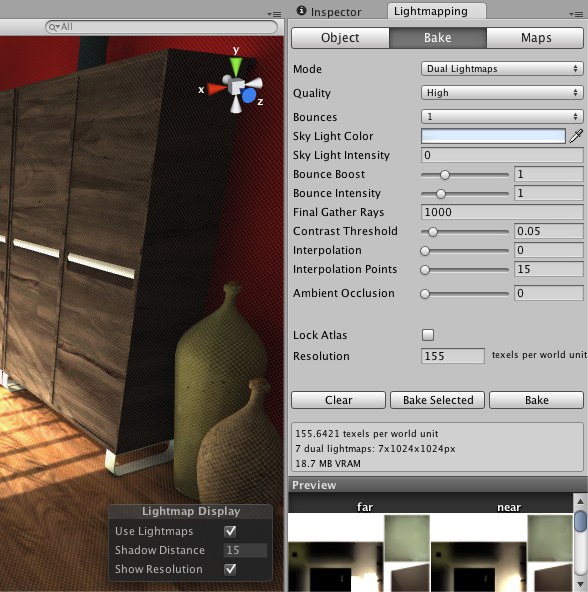
Task: Click the search magnifier icon in scene search
Action: (54, 27)
